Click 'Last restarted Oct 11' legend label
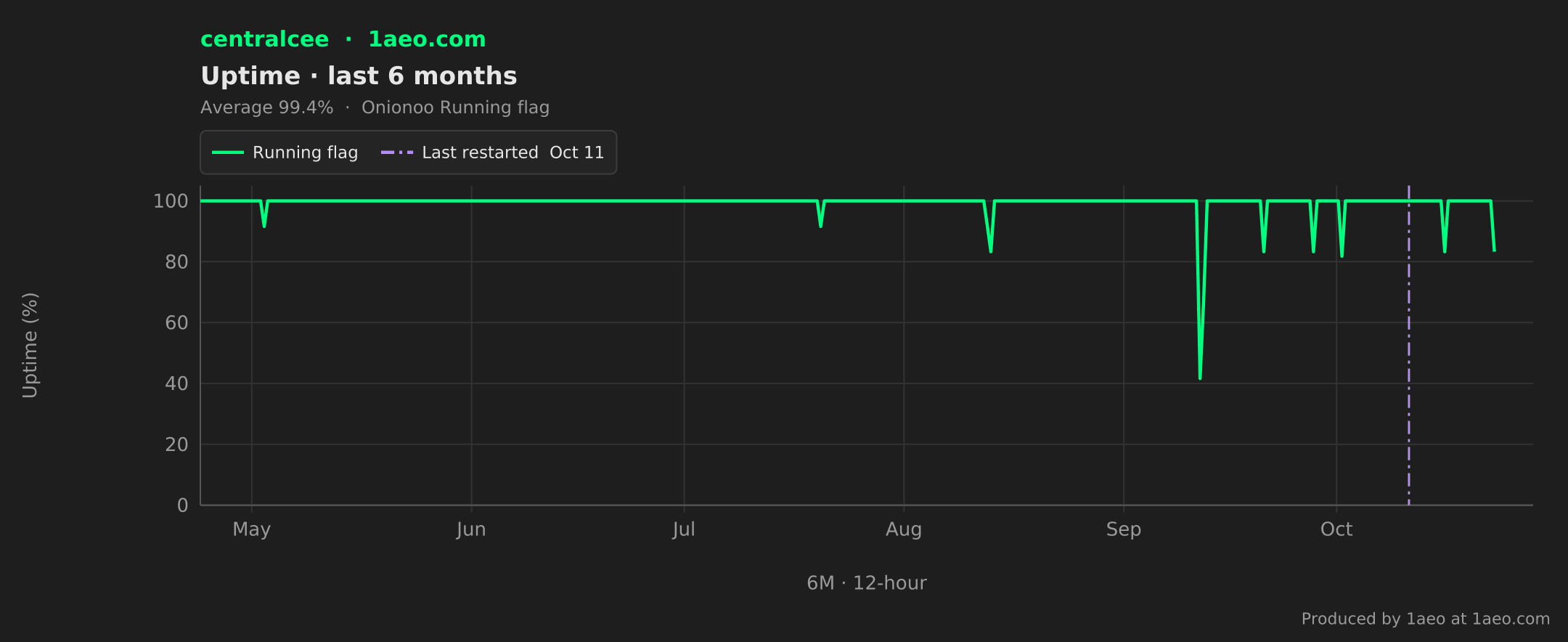 pyautogui.click(x=513, y=153)
